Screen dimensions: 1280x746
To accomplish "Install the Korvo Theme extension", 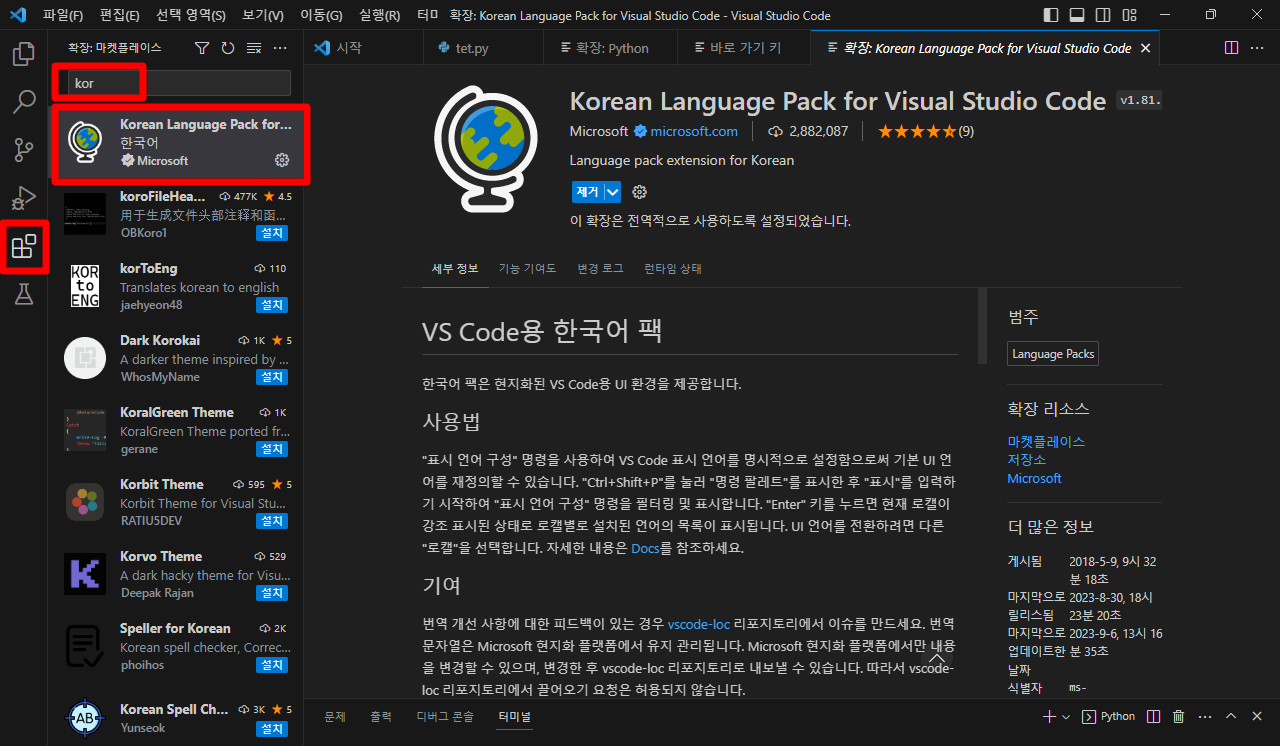I will (x=272, y=593).
